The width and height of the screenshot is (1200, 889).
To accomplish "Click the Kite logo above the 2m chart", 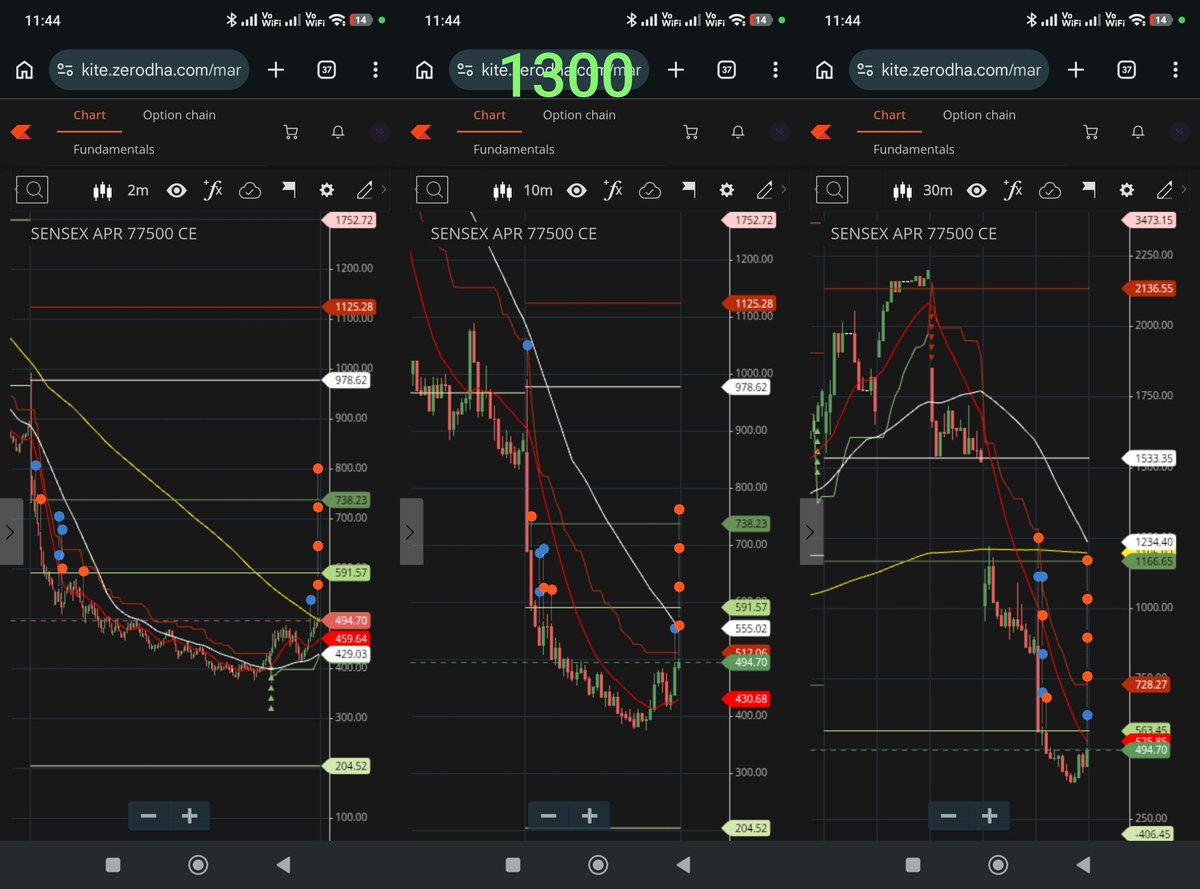I will point(21,132).
